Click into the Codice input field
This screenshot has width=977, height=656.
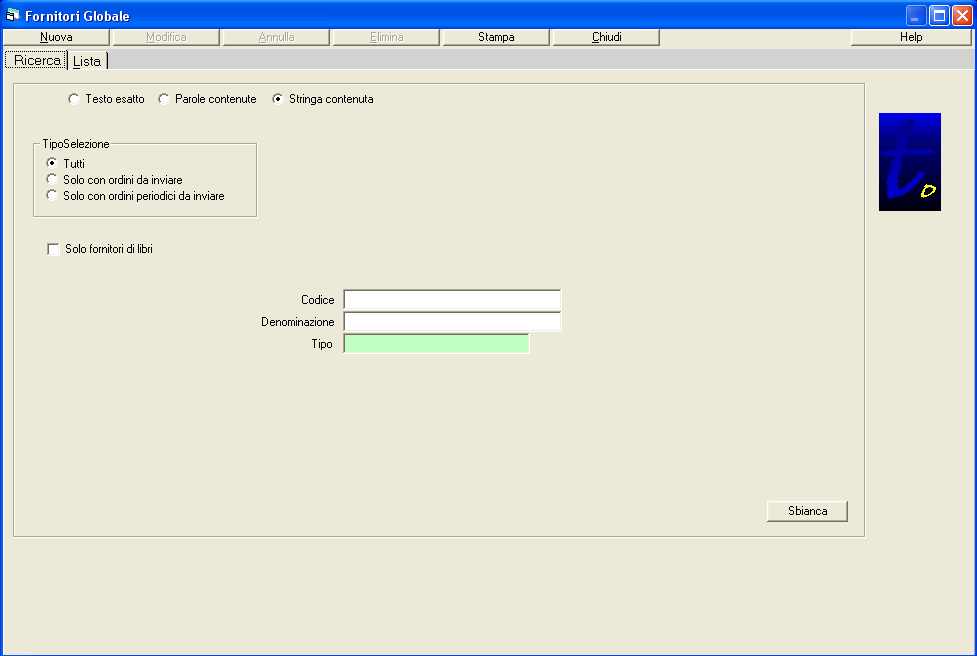pyautogui.click(x=452, y=300)
